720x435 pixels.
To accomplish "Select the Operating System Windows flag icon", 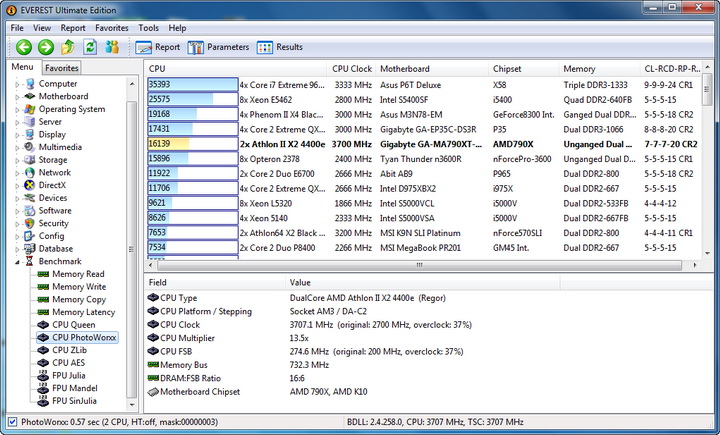I will coord(30,109).
